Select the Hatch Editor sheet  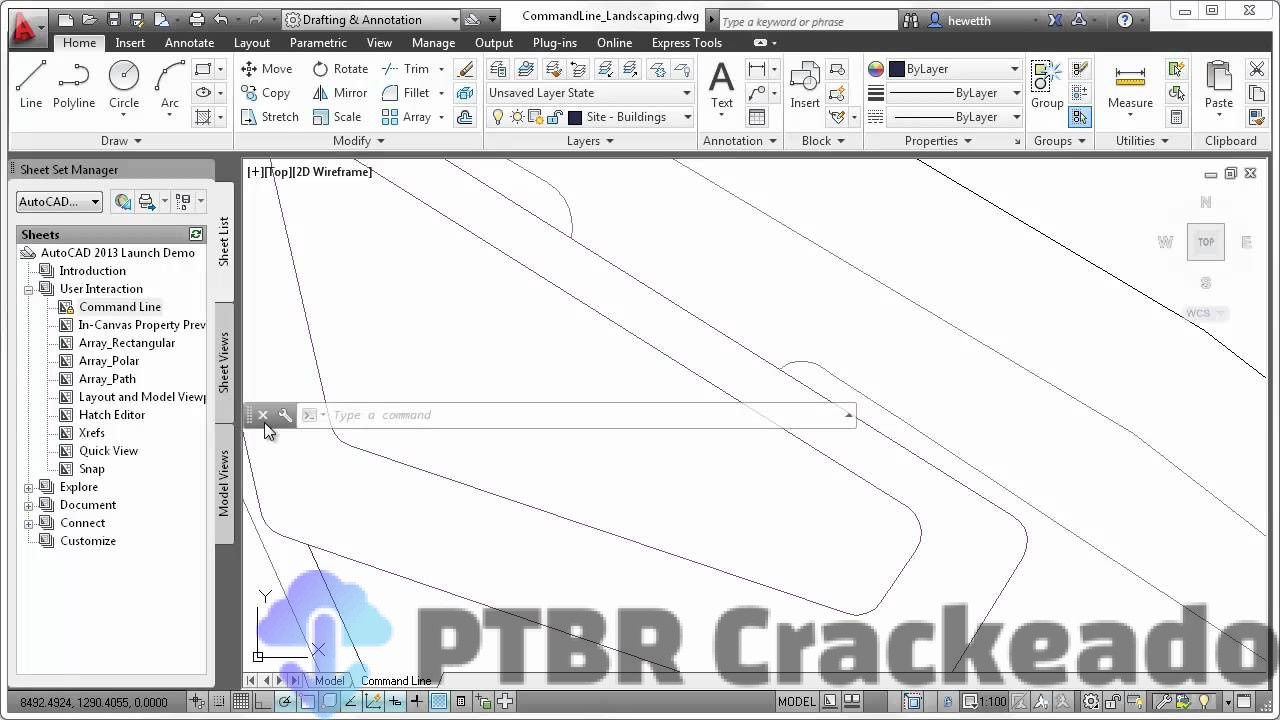(112, 415)
